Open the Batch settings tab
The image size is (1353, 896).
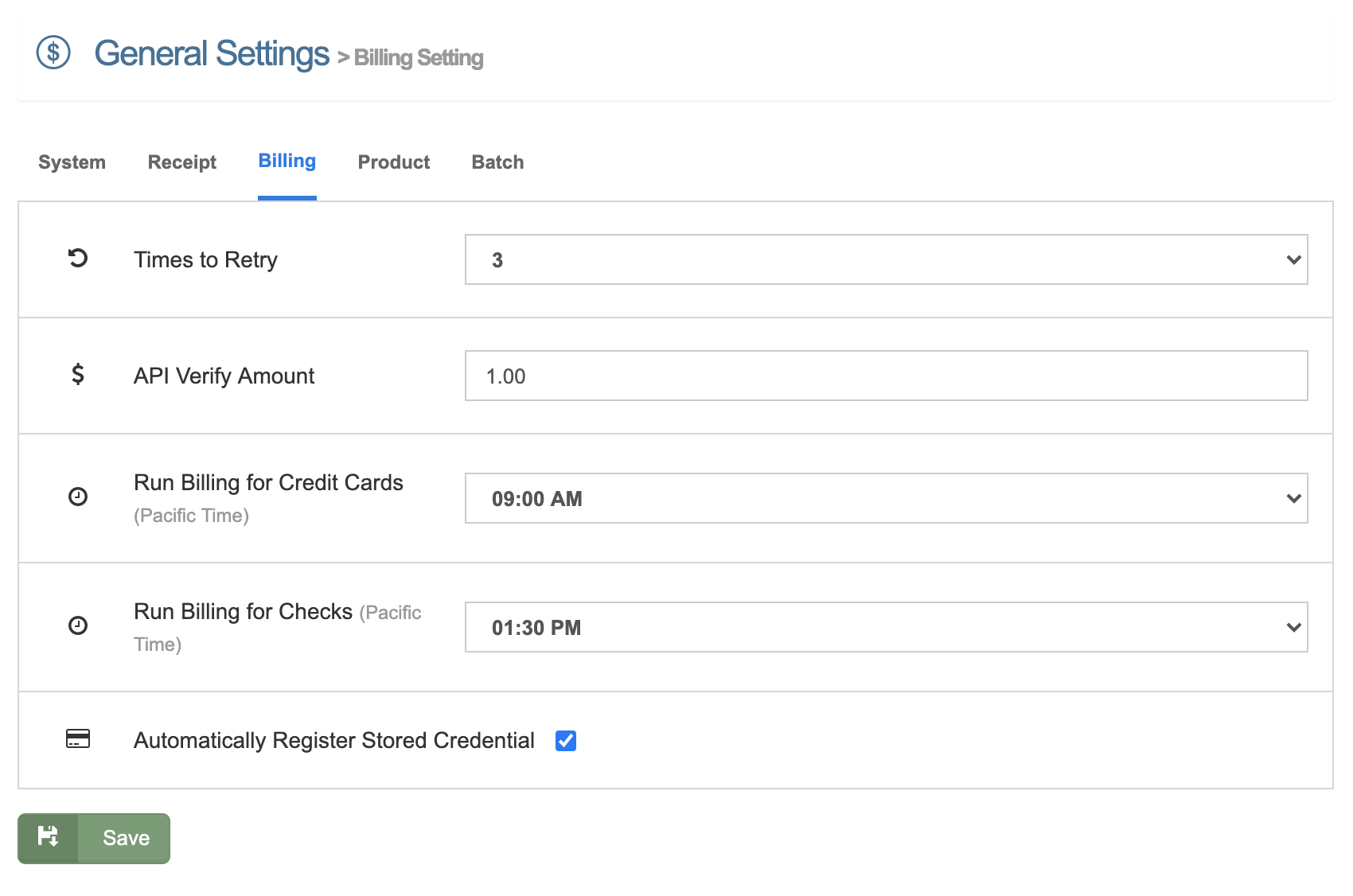coord(497,162)
